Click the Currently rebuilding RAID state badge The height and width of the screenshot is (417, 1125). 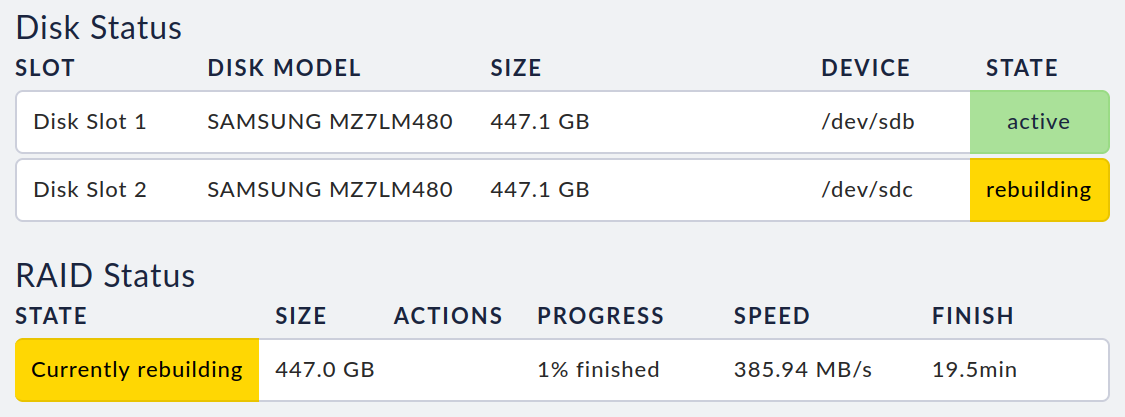click(x=137, y=370)
